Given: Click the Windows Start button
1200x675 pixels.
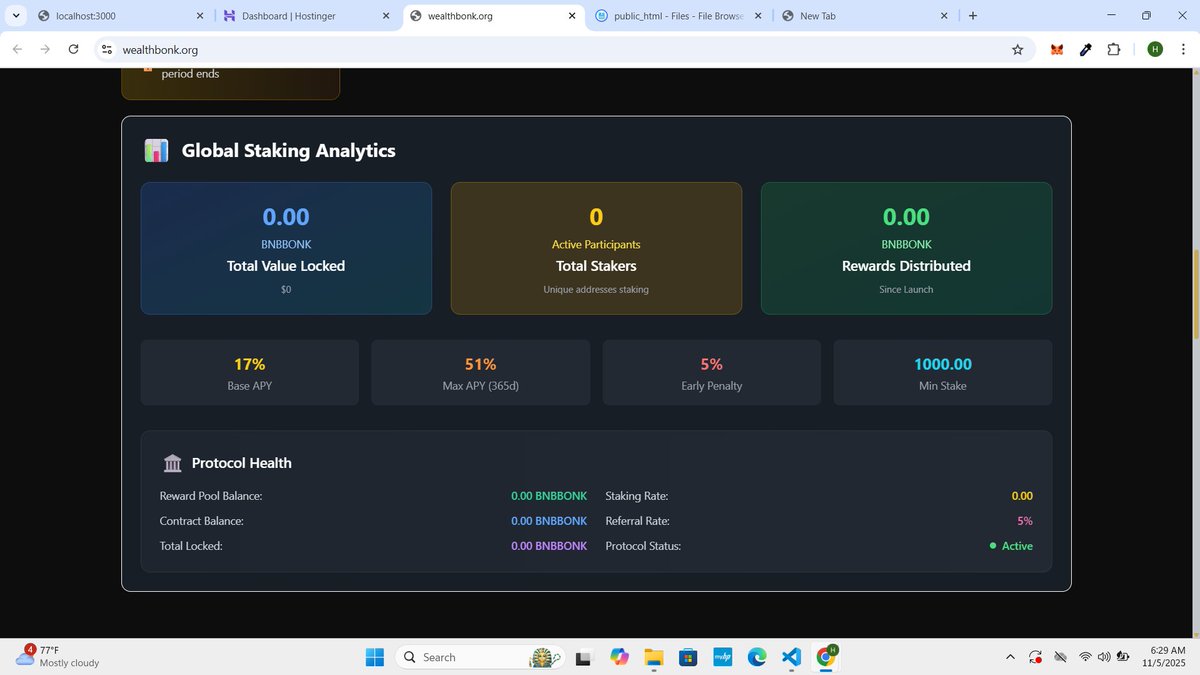Looking at the screenshot, I should (x=375, y=657).
